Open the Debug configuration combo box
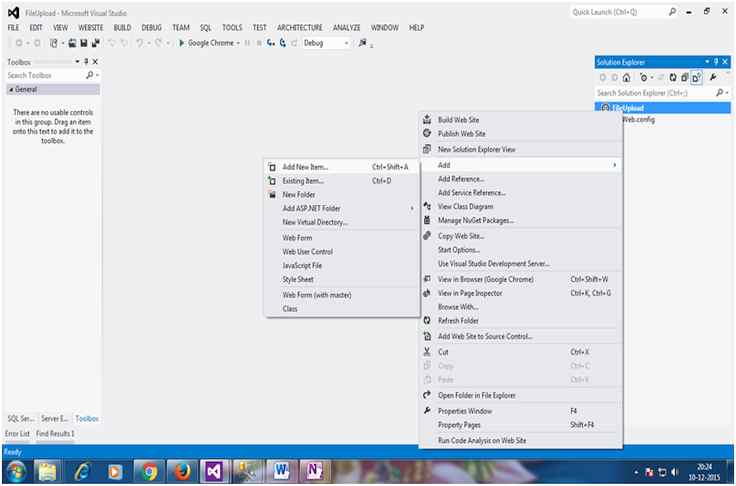 coord(326,43)
